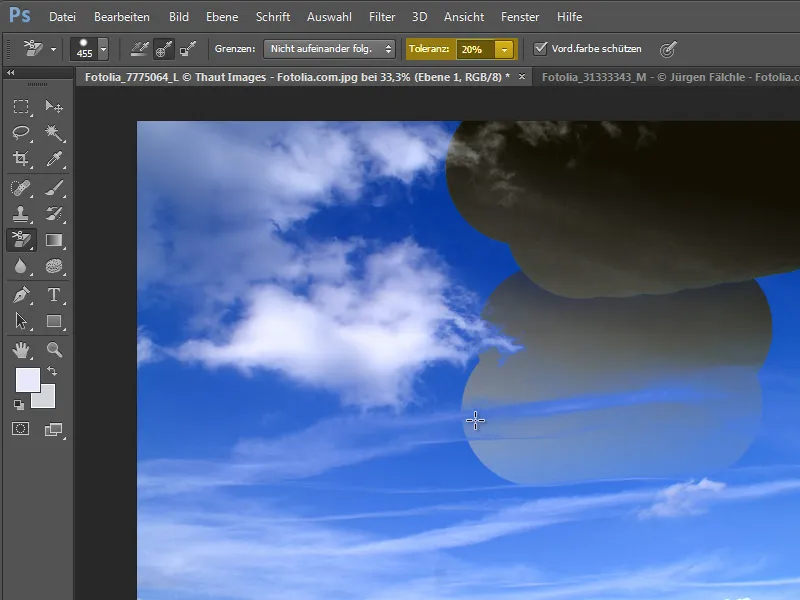Select the Rectangle shape tool

click(x=54, y=321)
